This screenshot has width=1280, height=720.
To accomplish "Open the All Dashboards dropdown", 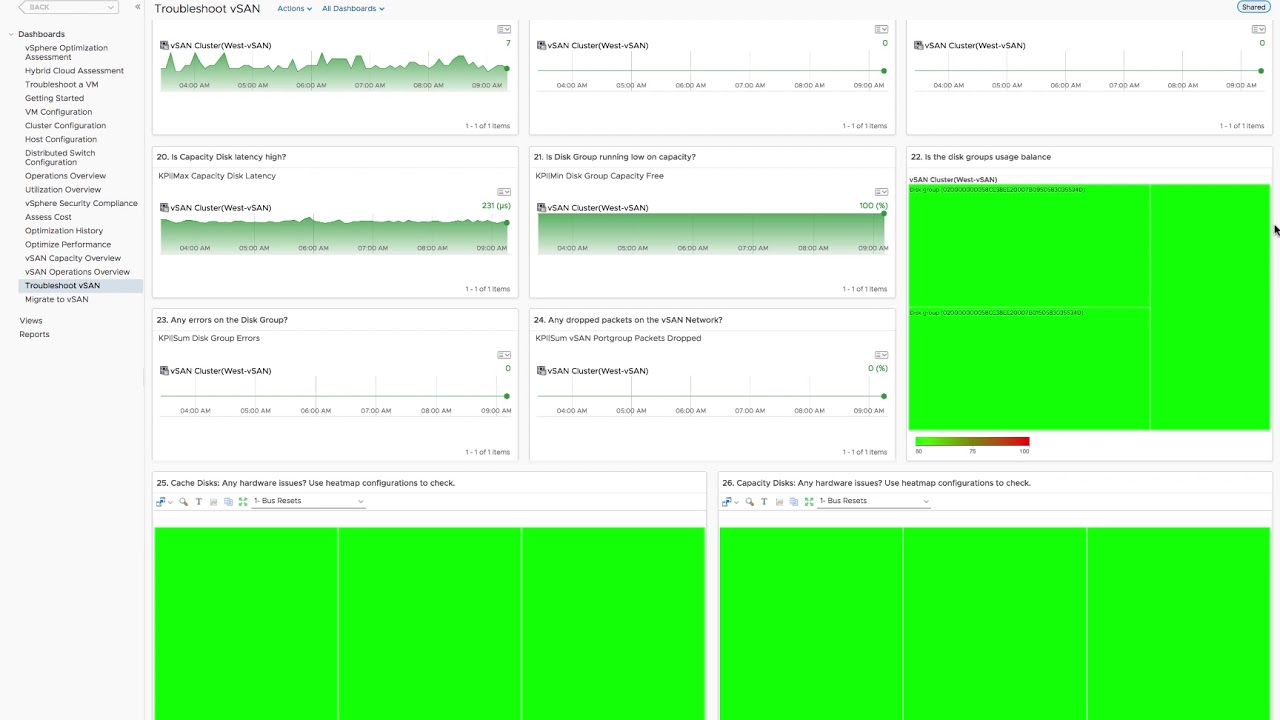I will [353, 8].
